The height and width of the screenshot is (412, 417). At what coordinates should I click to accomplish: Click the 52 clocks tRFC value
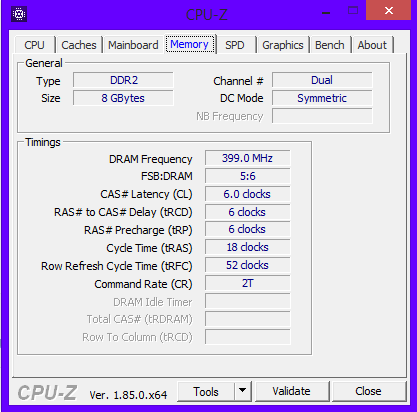248,265
